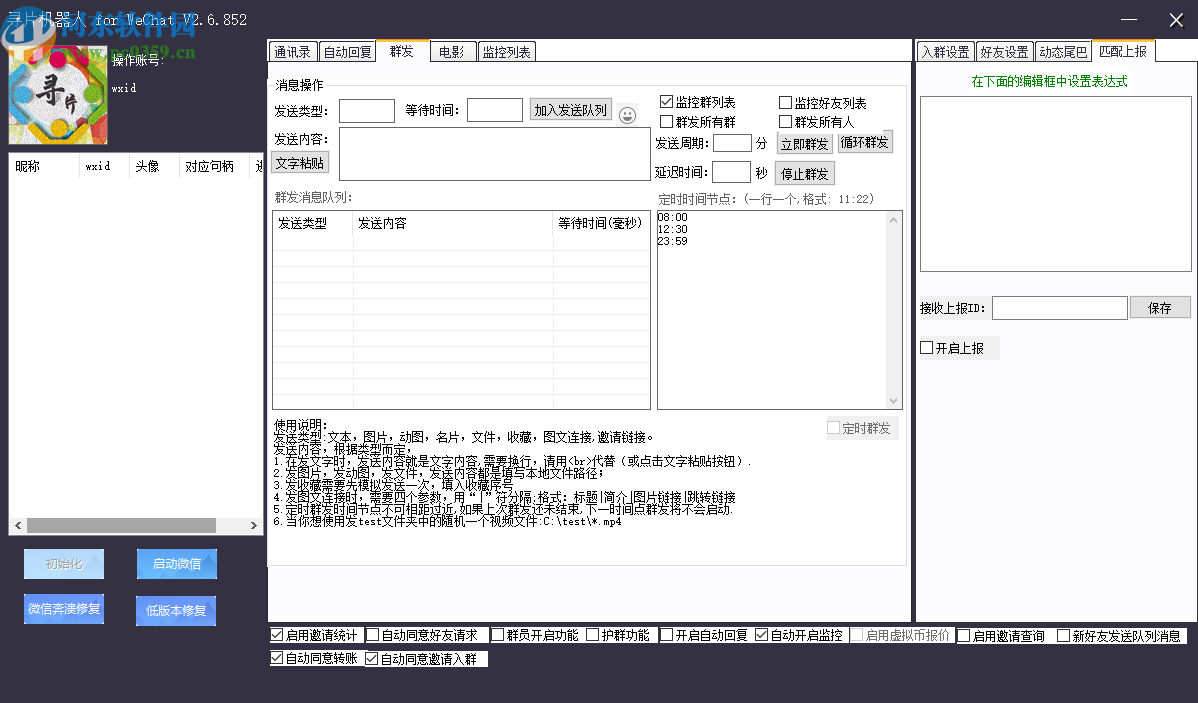Click the 加入发送队列 button

coord(570,110)
